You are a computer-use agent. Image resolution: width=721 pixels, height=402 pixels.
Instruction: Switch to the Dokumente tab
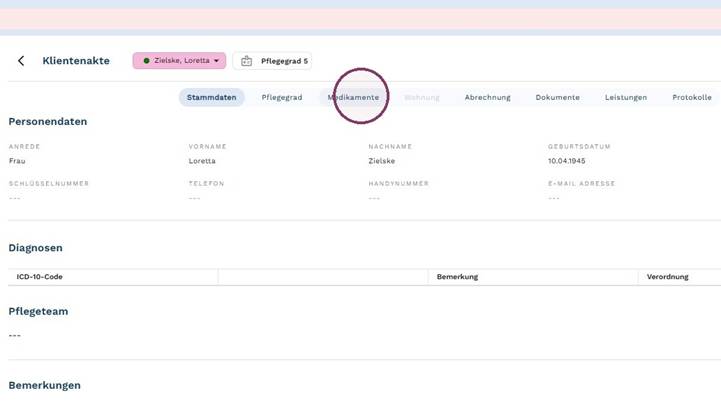(x=557, y=97)
